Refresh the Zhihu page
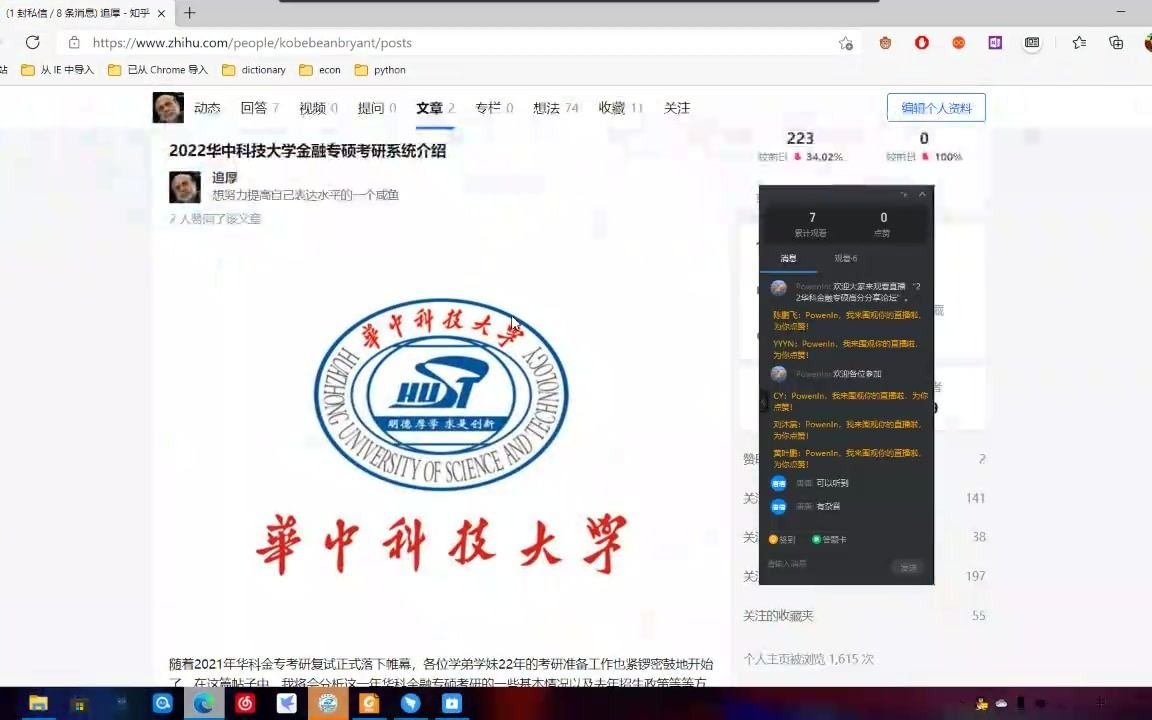Viewport: 1152px width, 720px height. coord(32,43)
